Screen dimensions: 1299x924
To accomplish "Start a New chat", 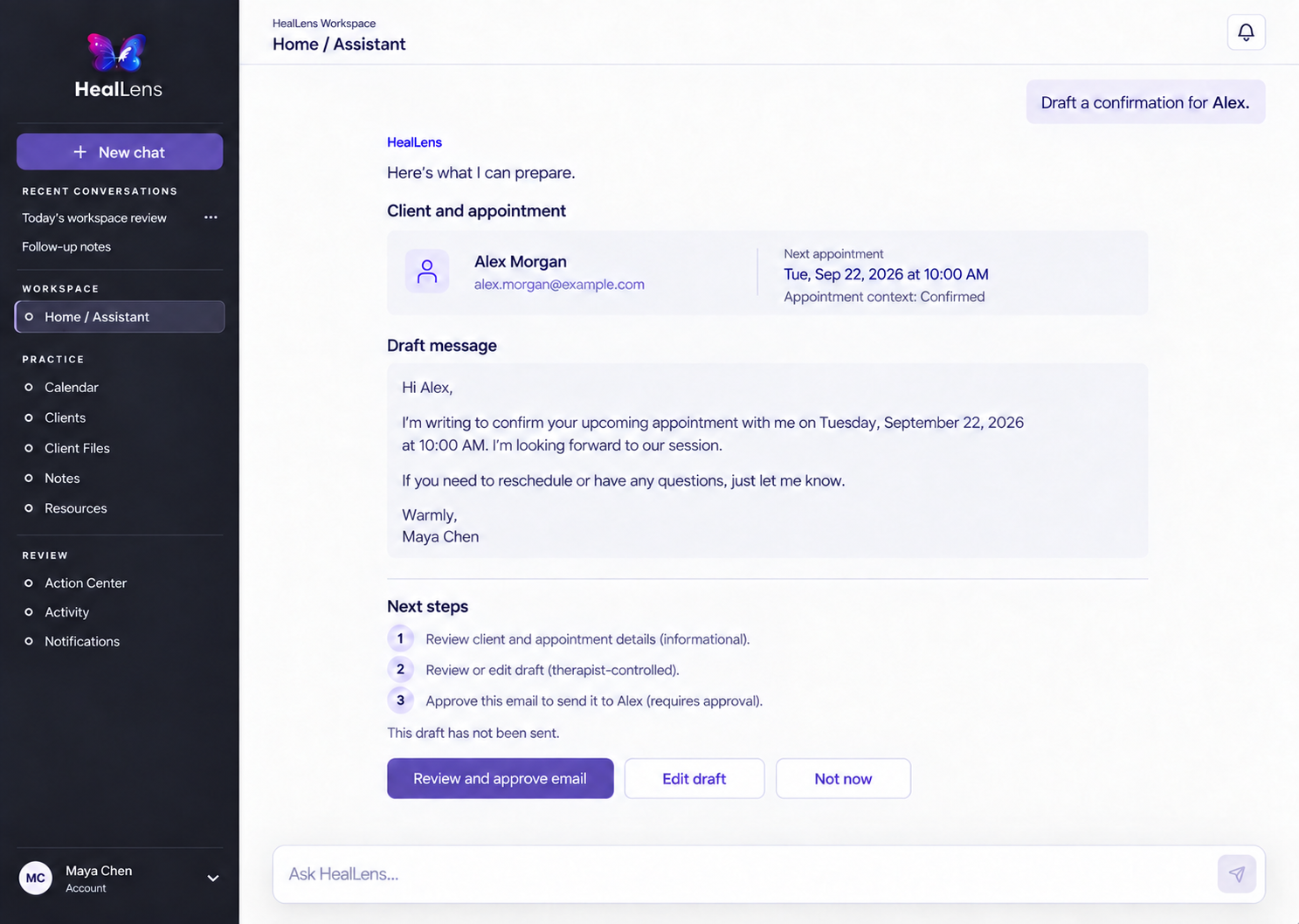I will 120,152.
